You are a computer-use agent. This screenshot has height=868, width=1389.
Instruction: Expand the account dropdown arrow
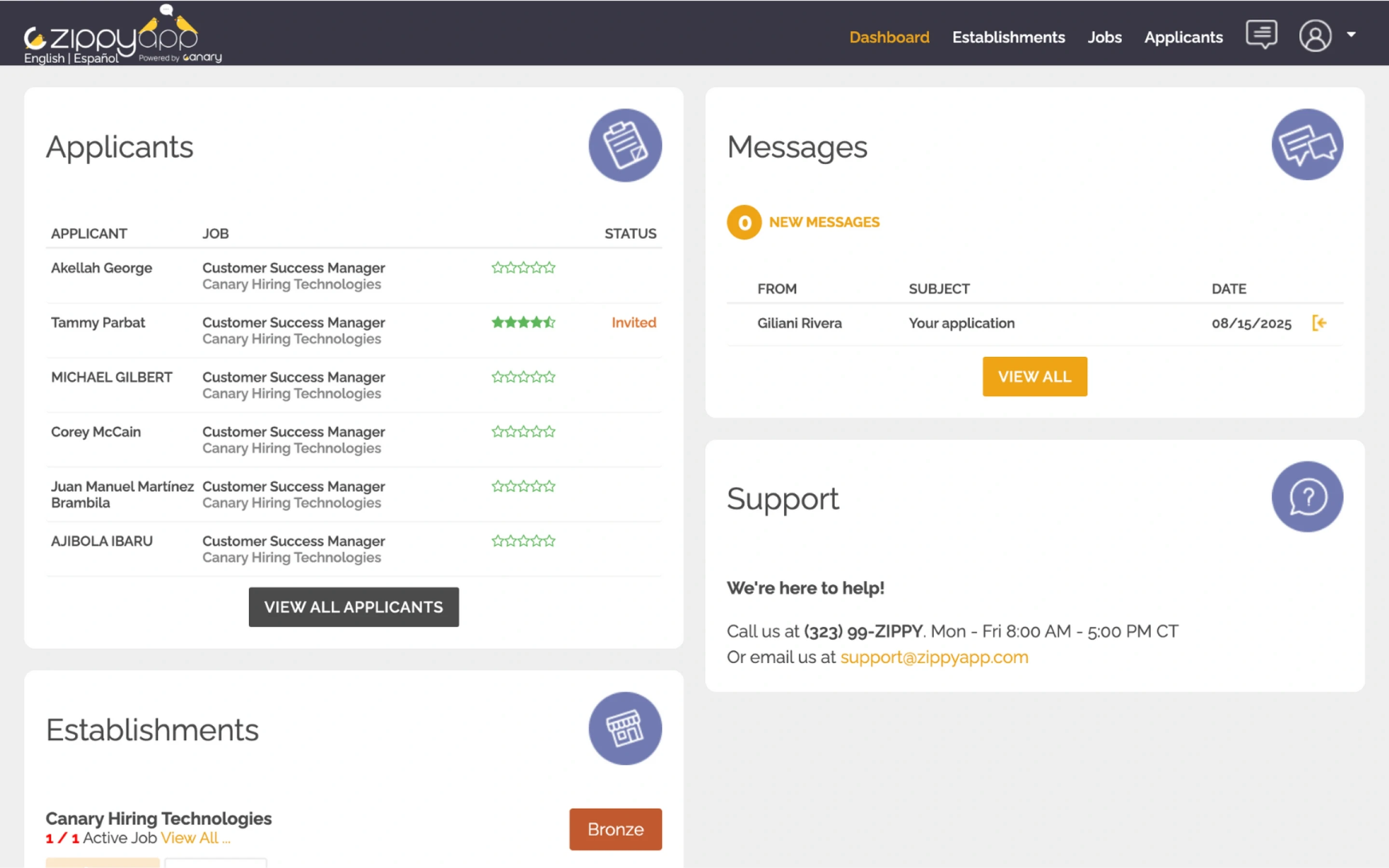click(x=1351, y=34)
